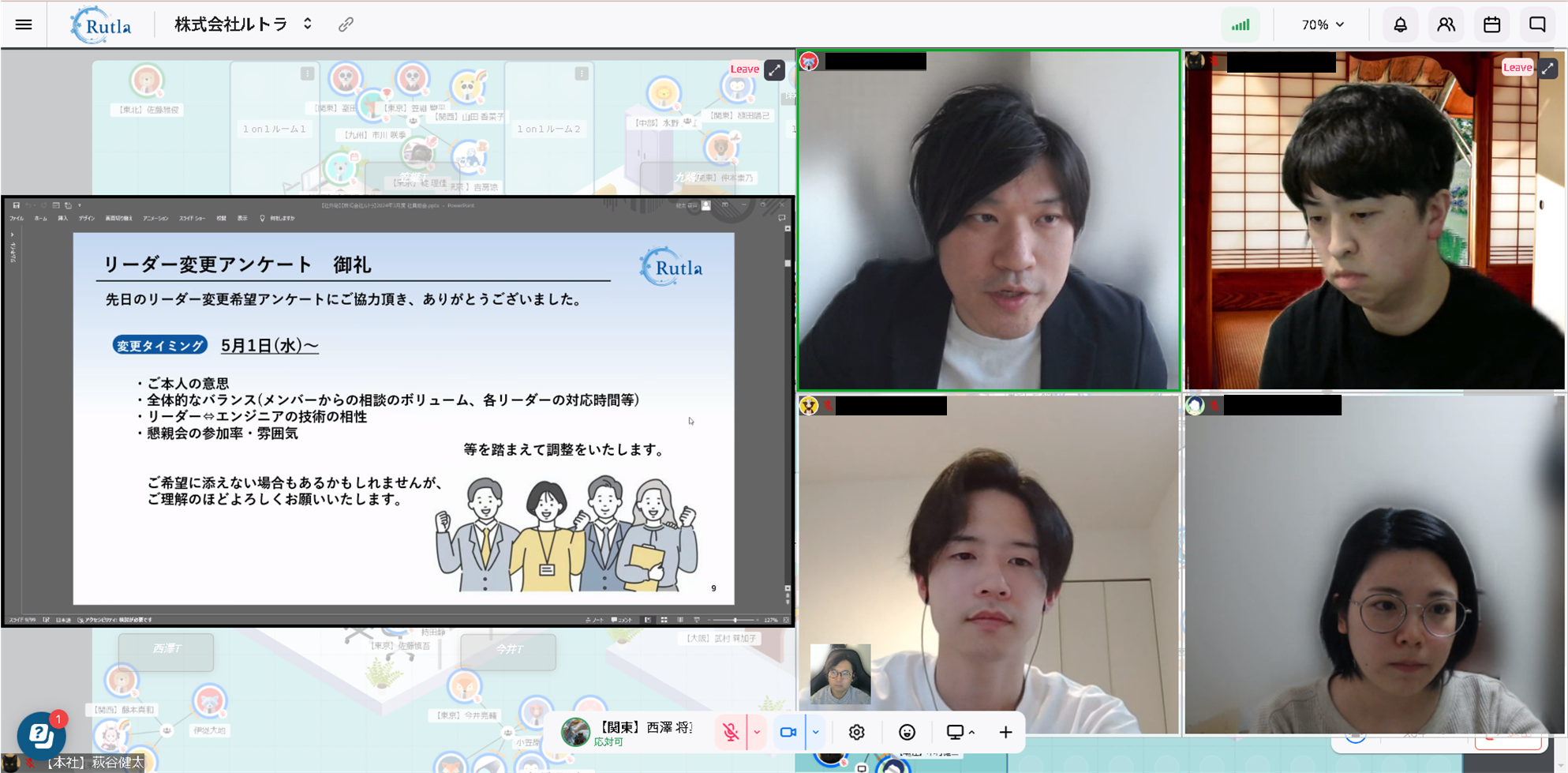
Task: Open the settings gear in call toolbar
Action: [x=856, y=732]
